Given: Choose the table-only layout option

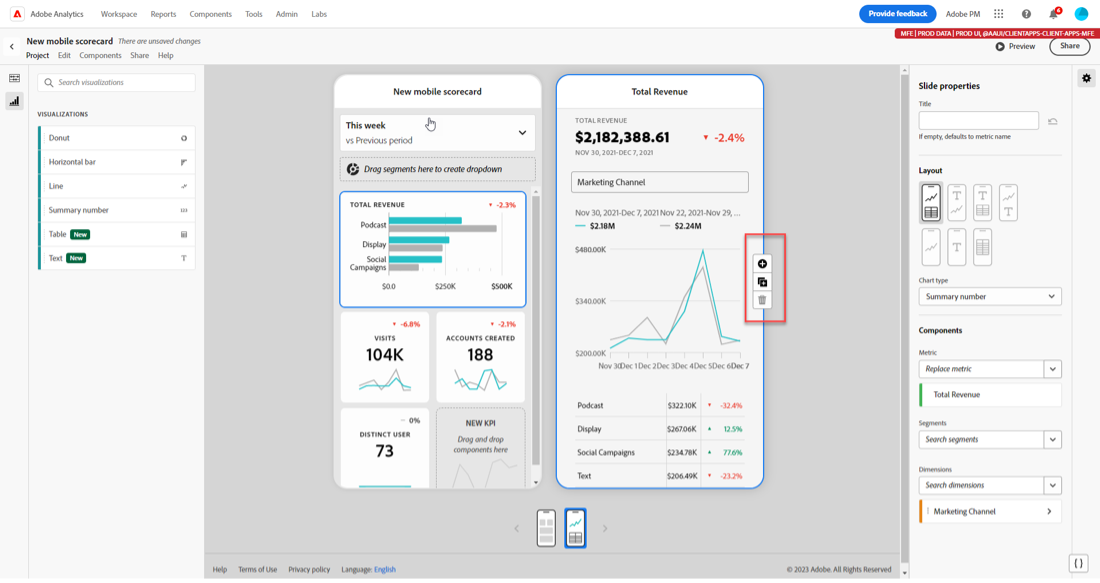Looking at the screenshot, I should [983, 247].
